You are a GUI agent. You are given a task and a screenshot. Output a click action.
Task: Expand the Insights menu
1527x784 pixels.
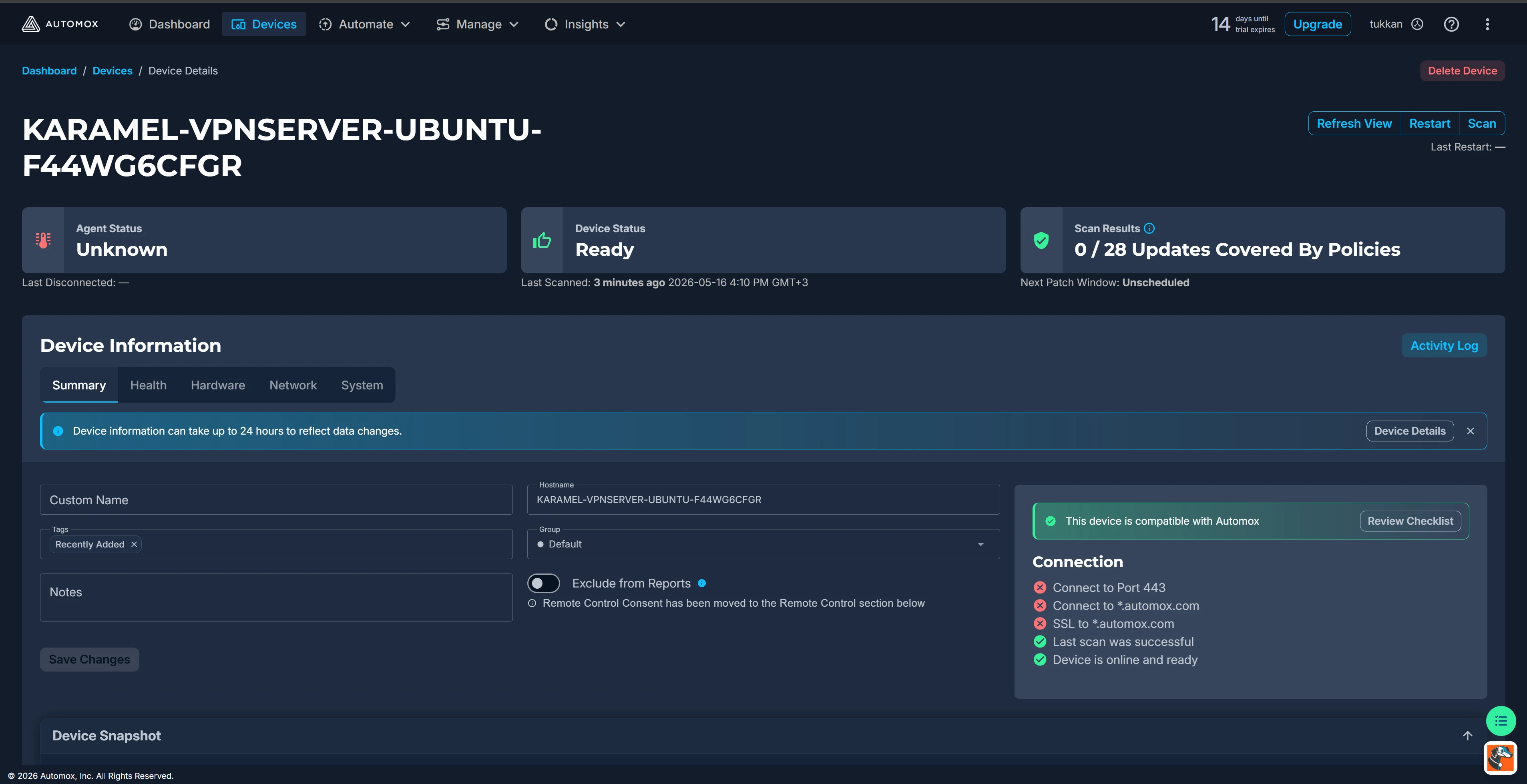pos(585,24)
